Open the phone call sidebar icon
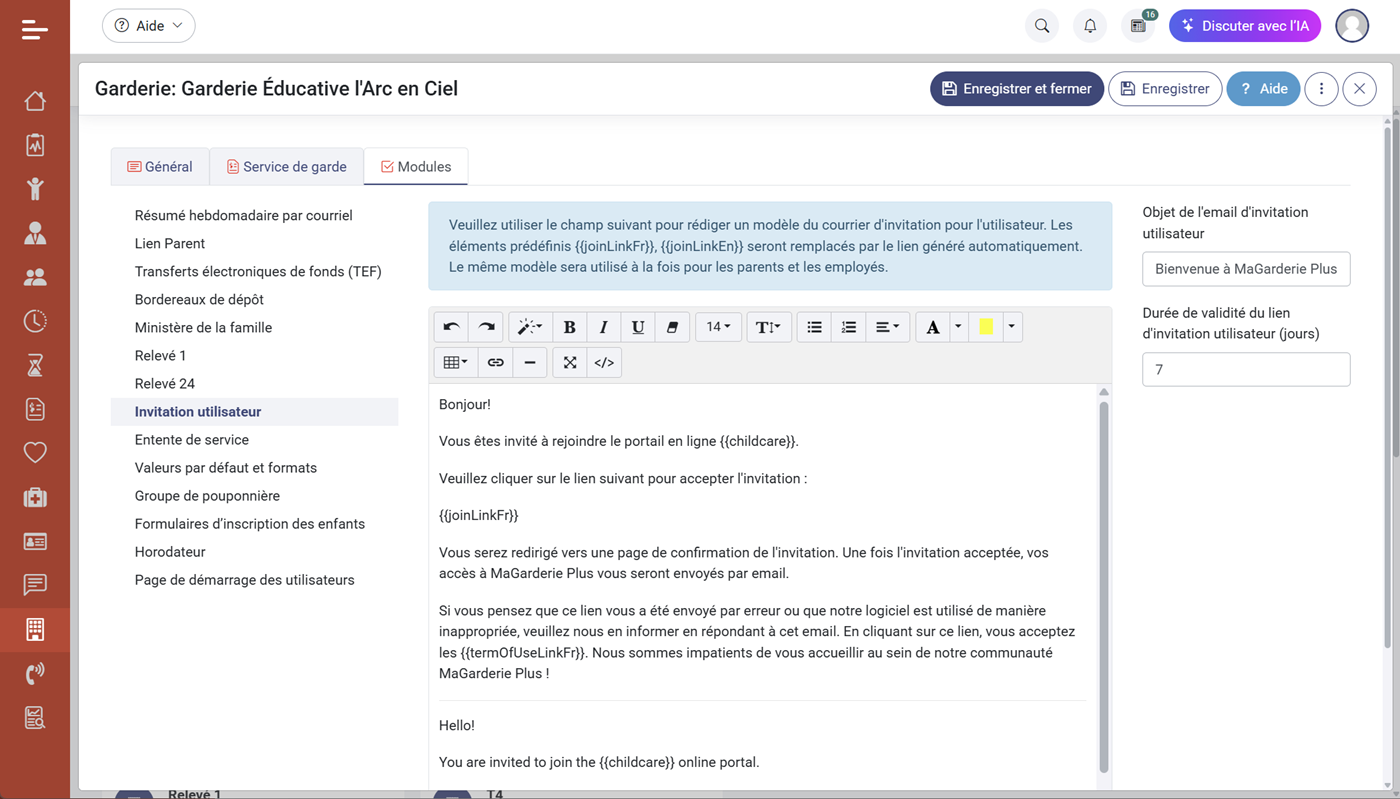1400x799 pixels. pos(35,673)
